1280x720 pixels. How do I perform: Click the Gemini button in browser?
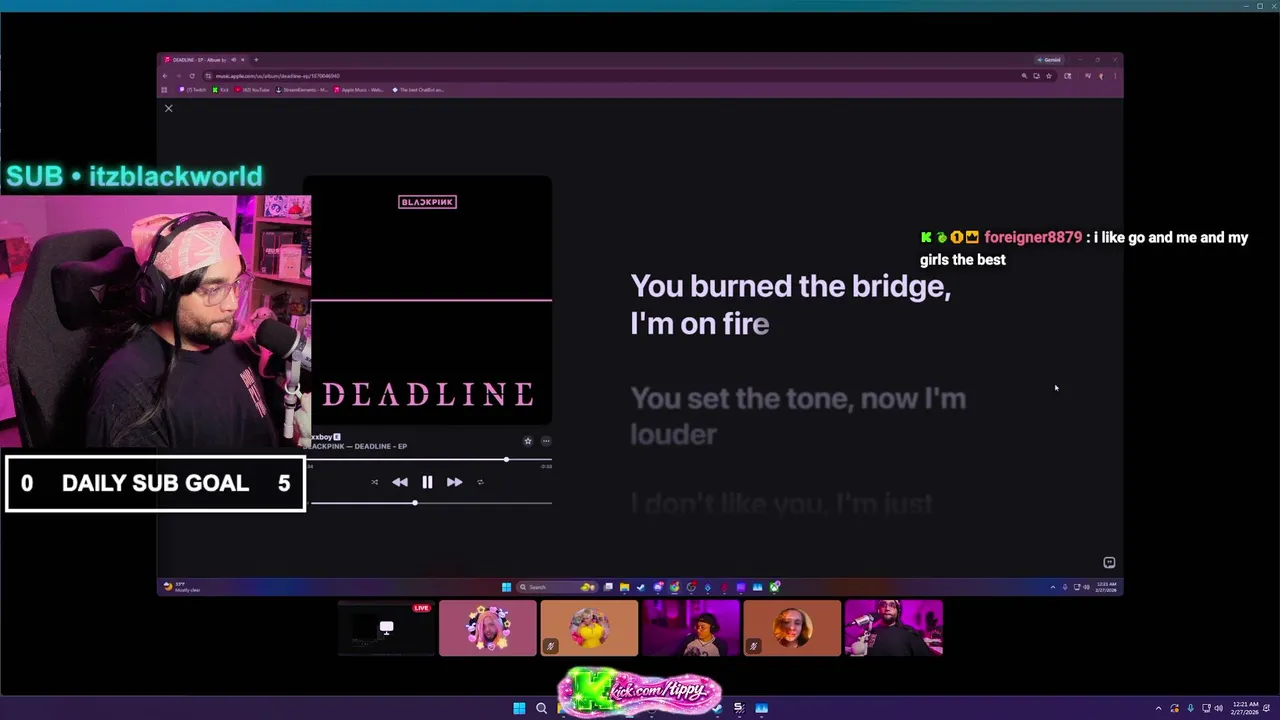coord(1049,60)
